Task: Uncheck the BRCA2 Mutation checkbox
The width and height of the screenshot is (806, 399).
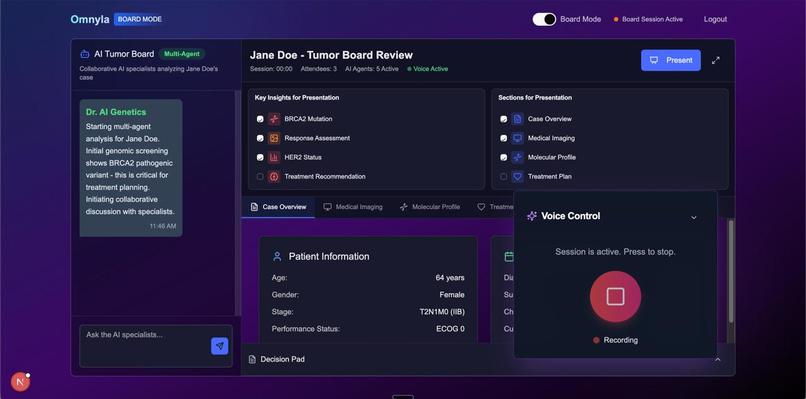Action: (260, 119)
